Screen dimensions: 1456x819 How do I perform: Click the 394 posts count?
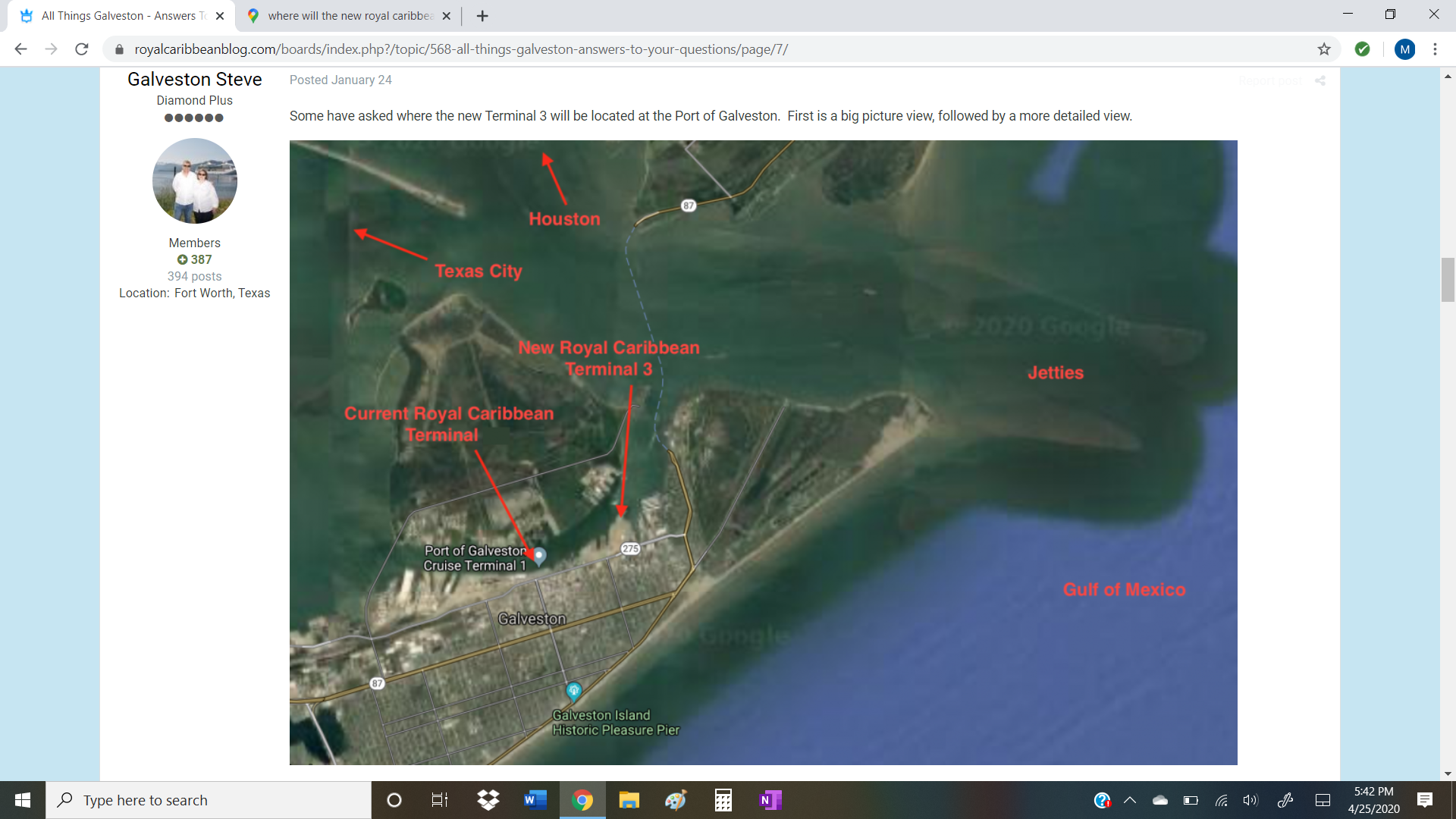click(x=195, y=276)
